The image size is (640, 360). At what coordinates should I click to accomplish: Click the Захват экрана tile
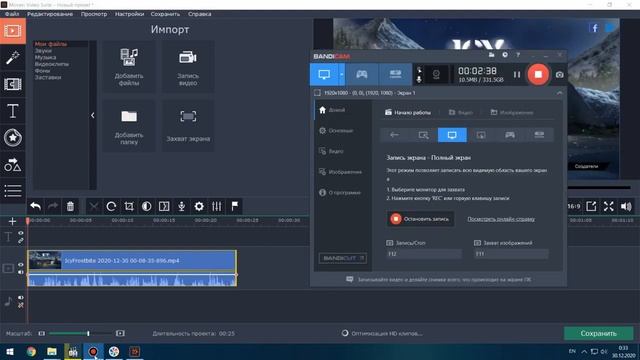point(188,126)
